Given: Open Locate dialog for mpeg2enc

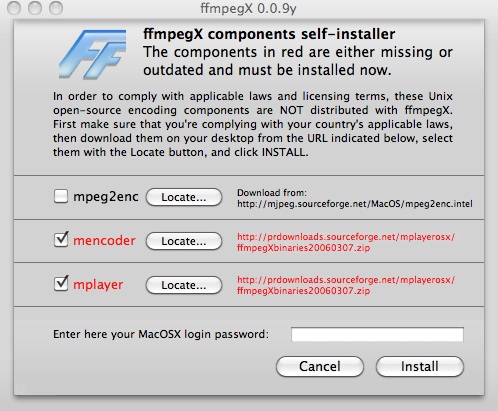Looking at the screenshot, I should (184, 197).
